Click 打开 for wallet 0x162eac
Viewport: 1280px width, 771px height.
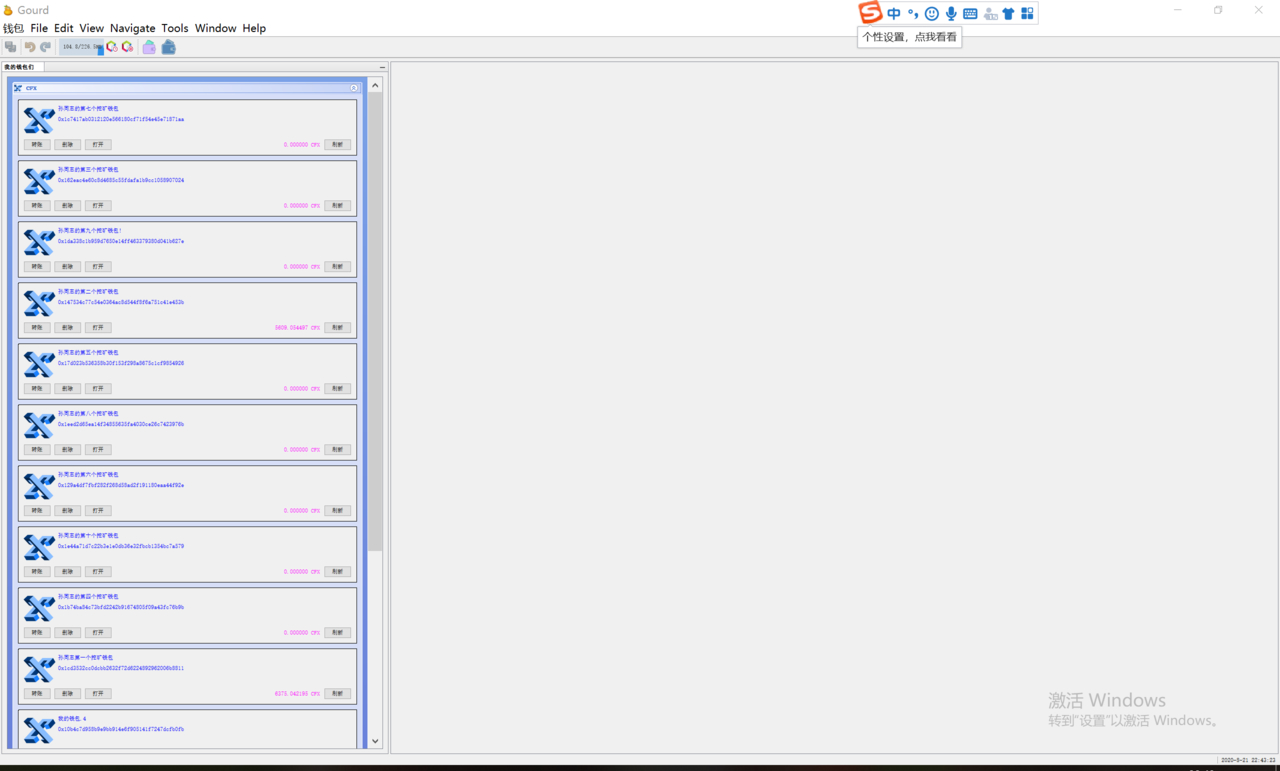pos(97,206)
